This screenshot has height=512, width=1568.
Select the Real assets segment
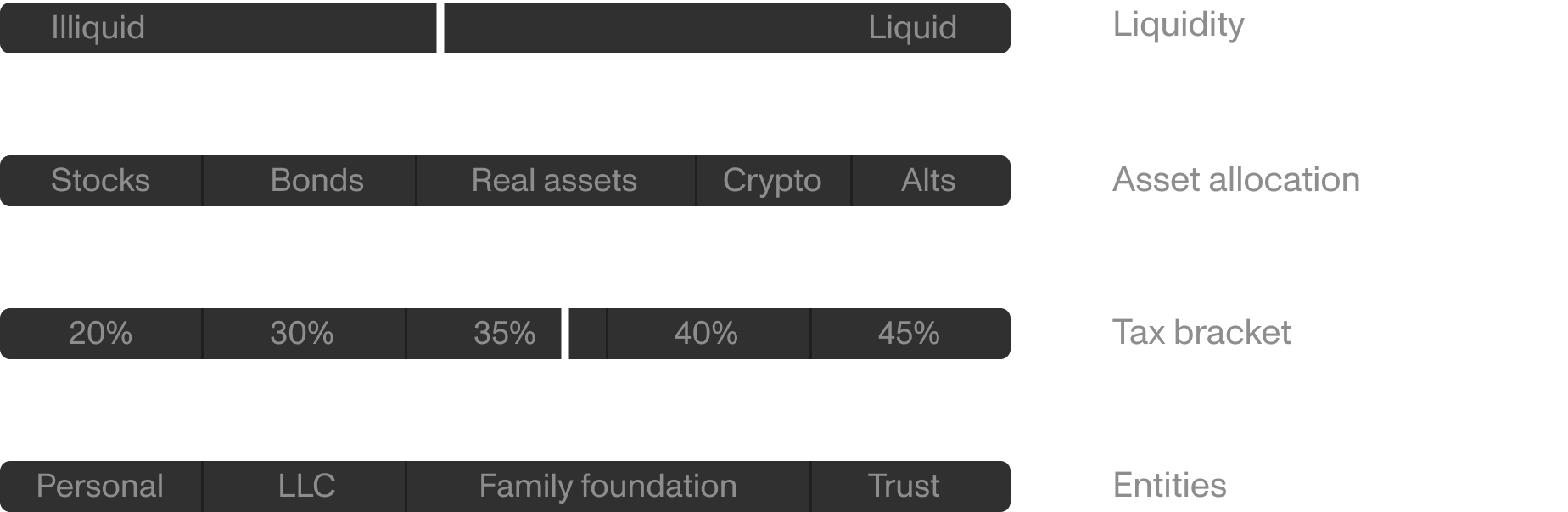point(554,181)
